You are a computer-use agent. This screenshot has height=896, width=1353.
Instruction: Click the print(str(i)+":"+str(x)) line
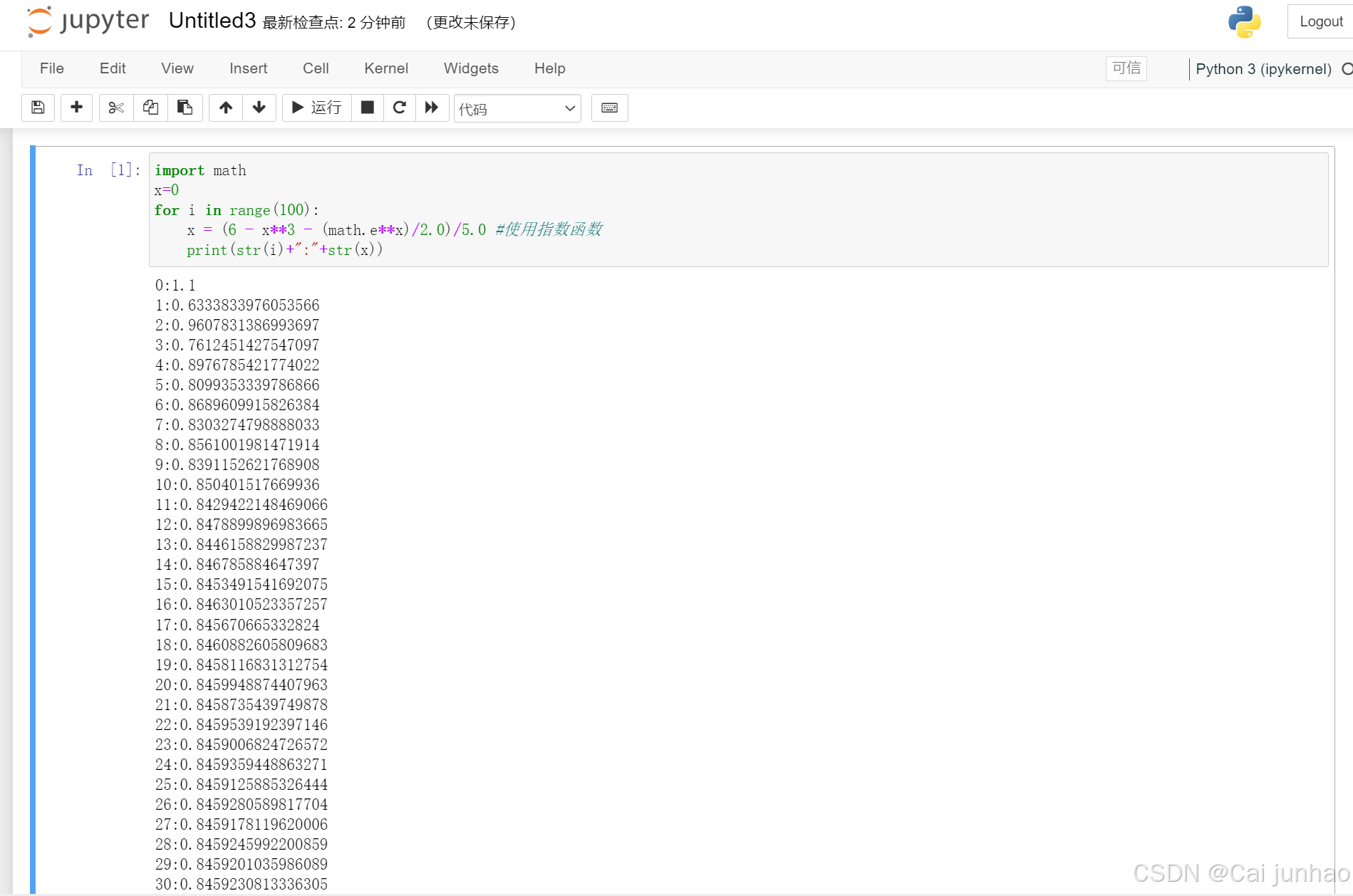(x=284, y=250)
